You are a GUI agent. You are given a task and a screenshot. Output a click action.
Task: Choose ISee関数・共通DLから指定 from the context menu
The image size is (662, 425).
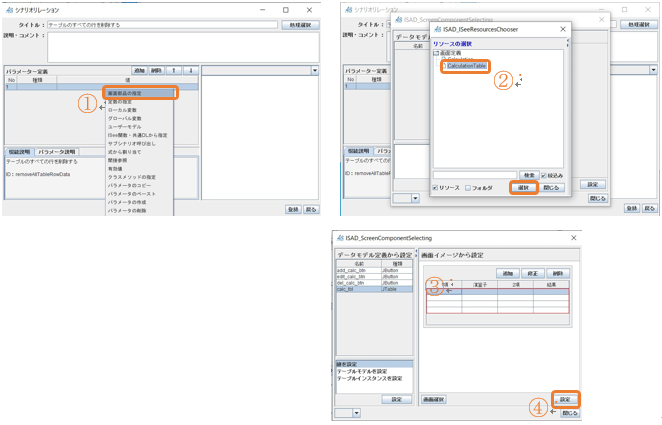139,135
